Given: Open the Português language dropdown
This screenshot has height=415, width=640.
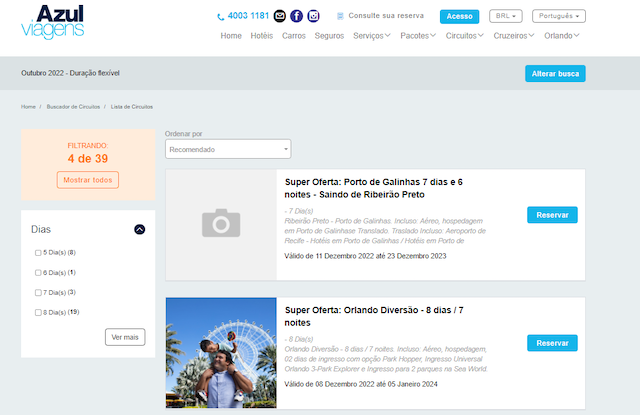Looking at the screenshot, I should point(559,16).
